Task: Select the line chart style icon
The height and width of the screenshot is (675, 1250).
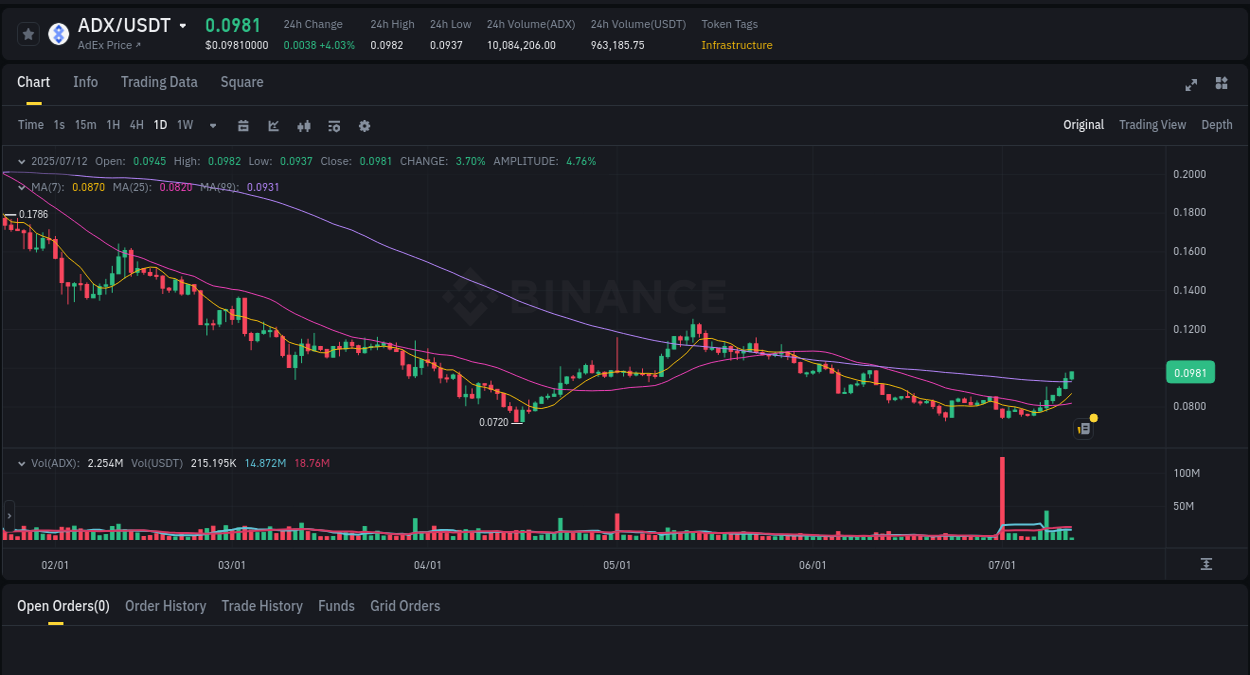Action: point(272,125)
